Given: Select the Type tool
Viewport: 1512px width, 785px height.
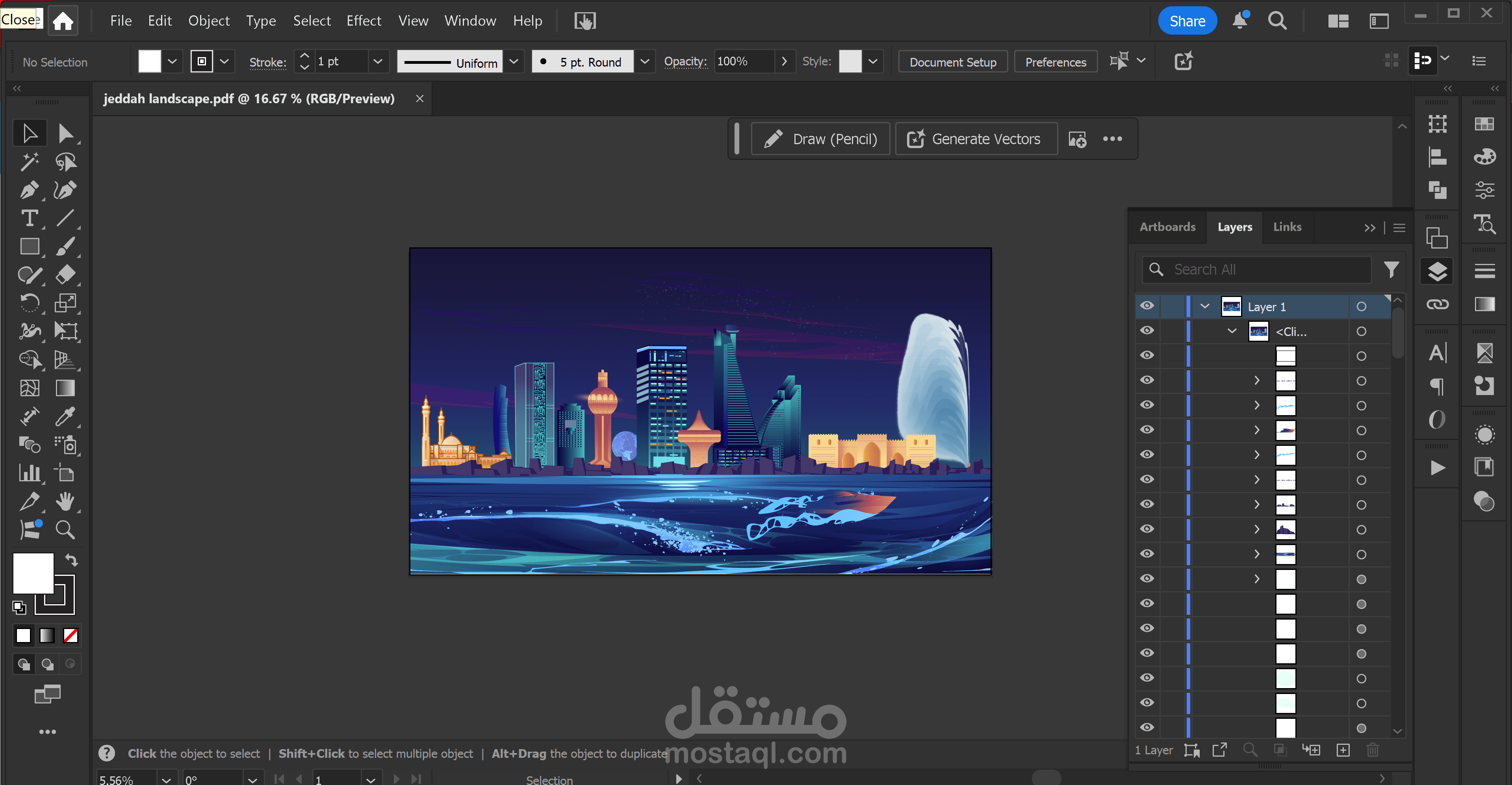Looking at the screenshot, I should tap(29, 218).
